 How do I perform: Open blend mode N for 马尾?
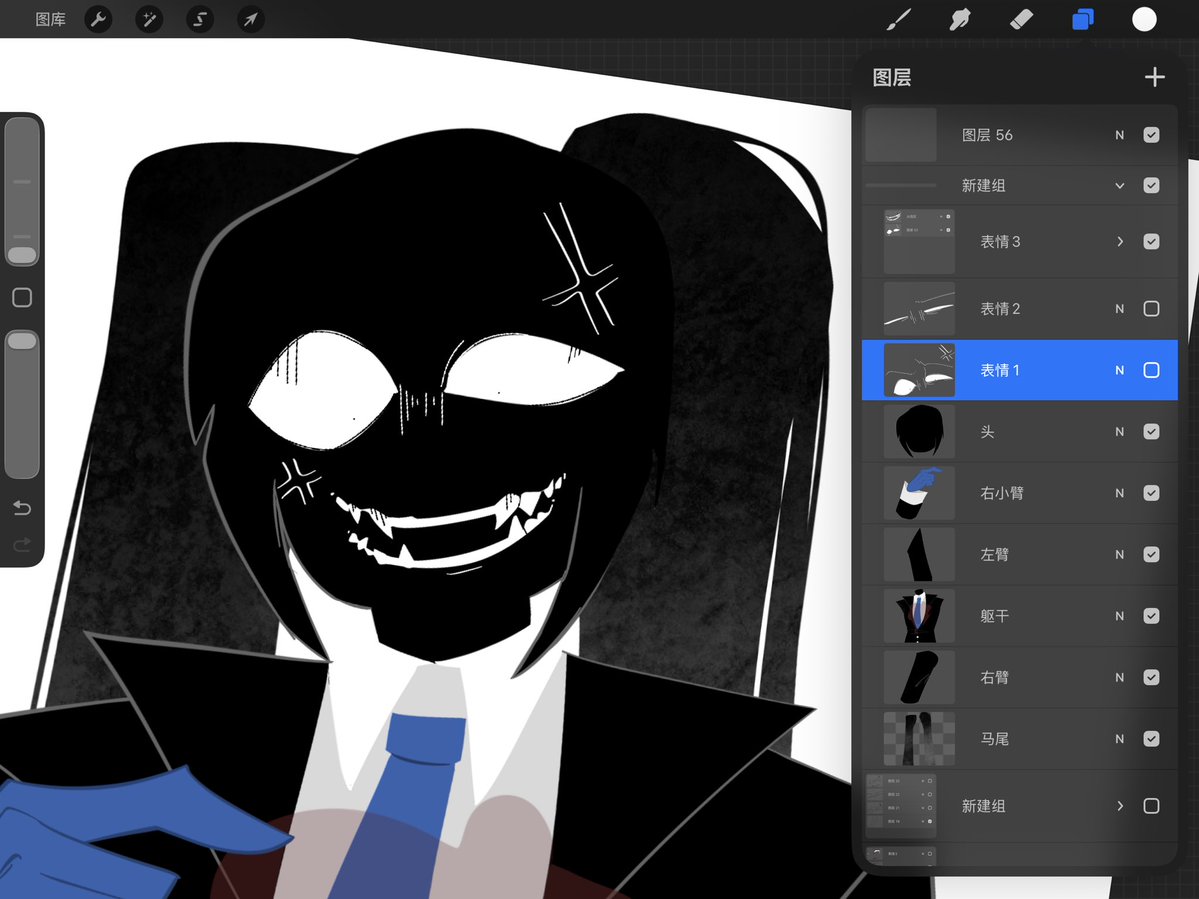coord(1119,738)
